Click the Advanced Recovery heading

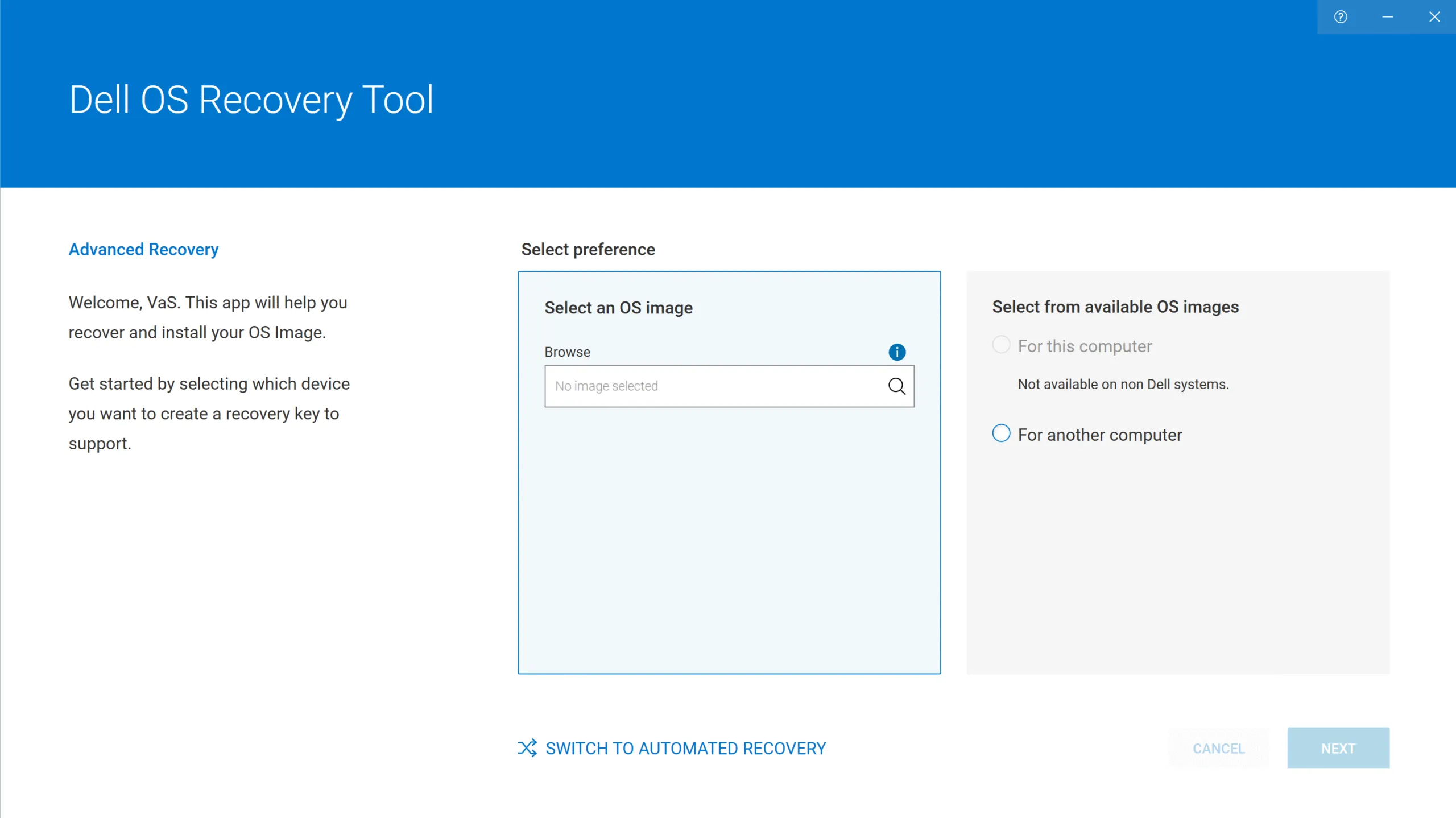pos(144,250)
